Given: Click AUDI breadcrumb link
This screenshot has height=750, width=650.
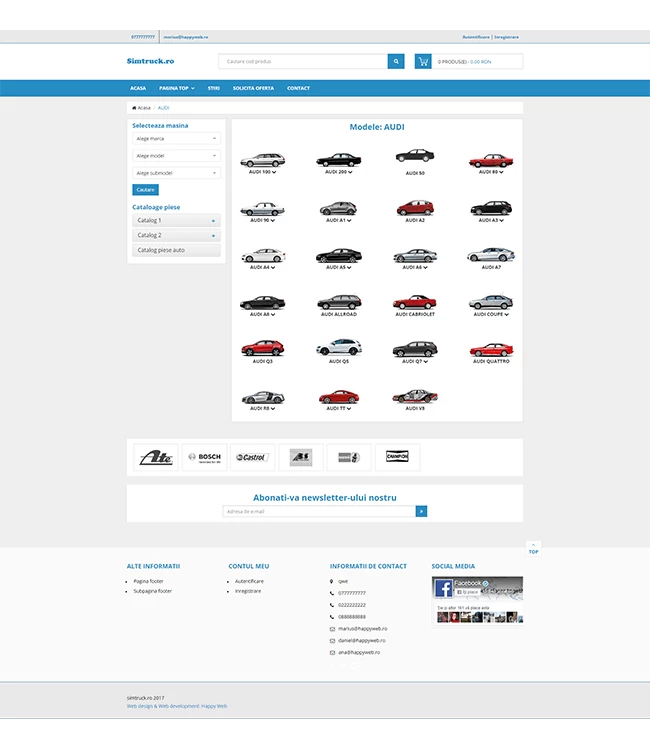Looking at the screenshot, I should point(164,108).
